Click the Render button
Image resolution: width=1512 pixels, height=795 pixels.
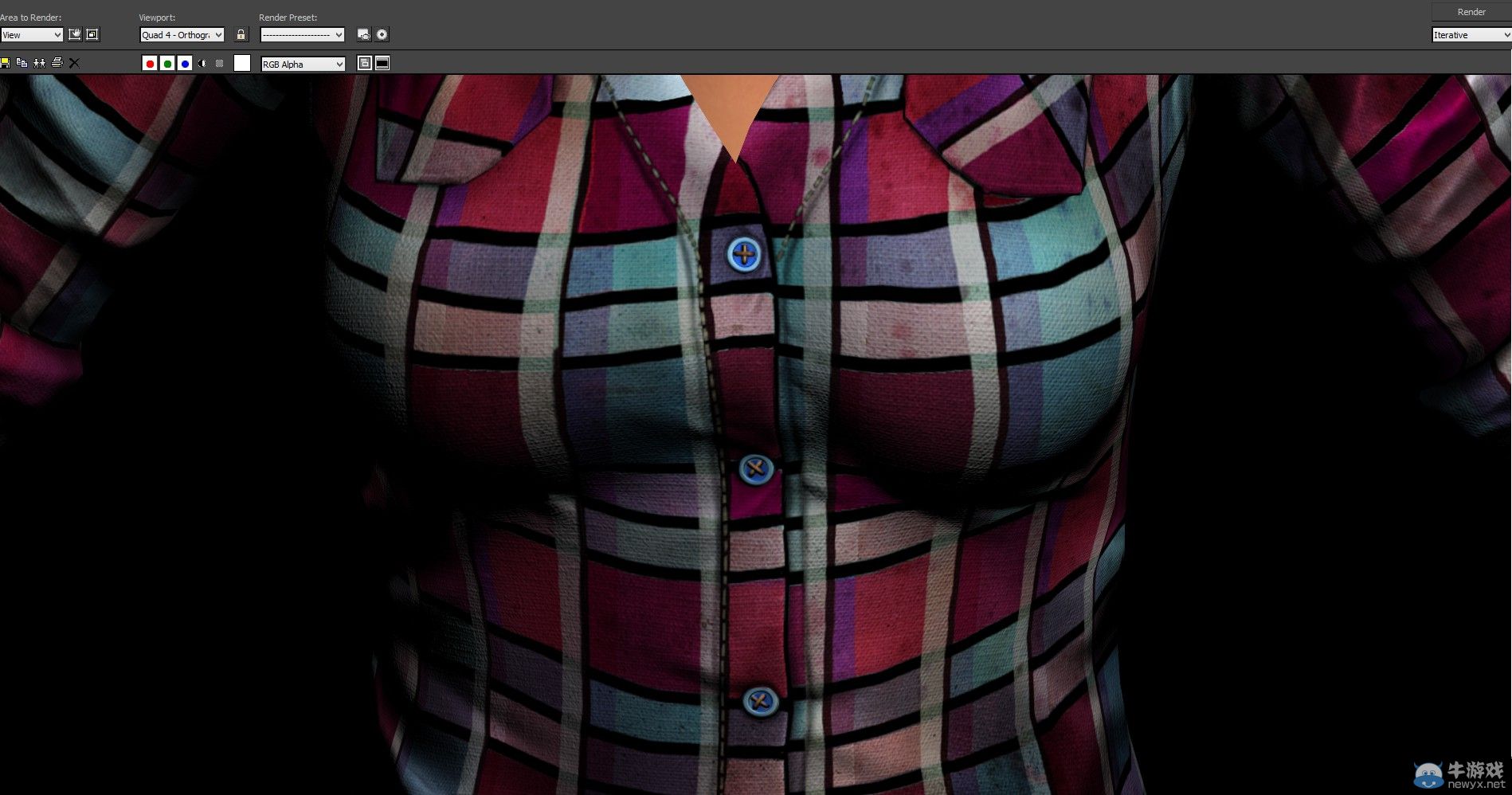click(x=1471, y=12)
